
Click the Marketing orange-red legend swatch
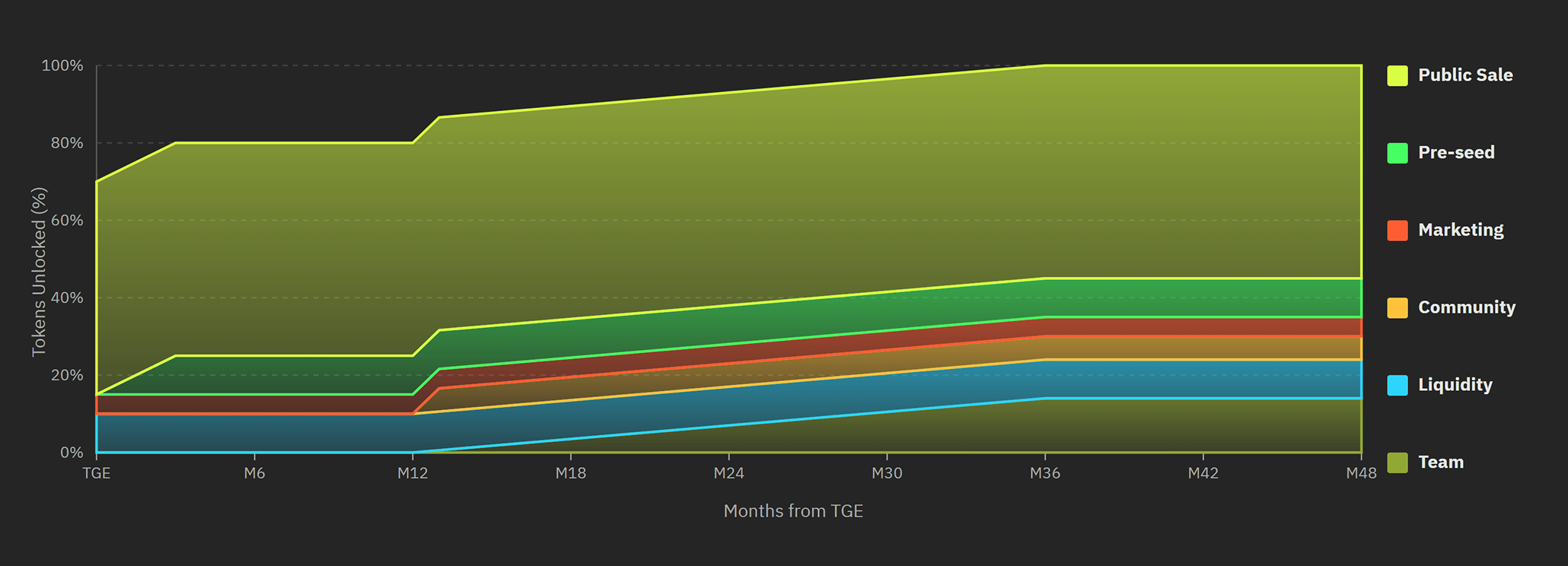pos(1397,231)
